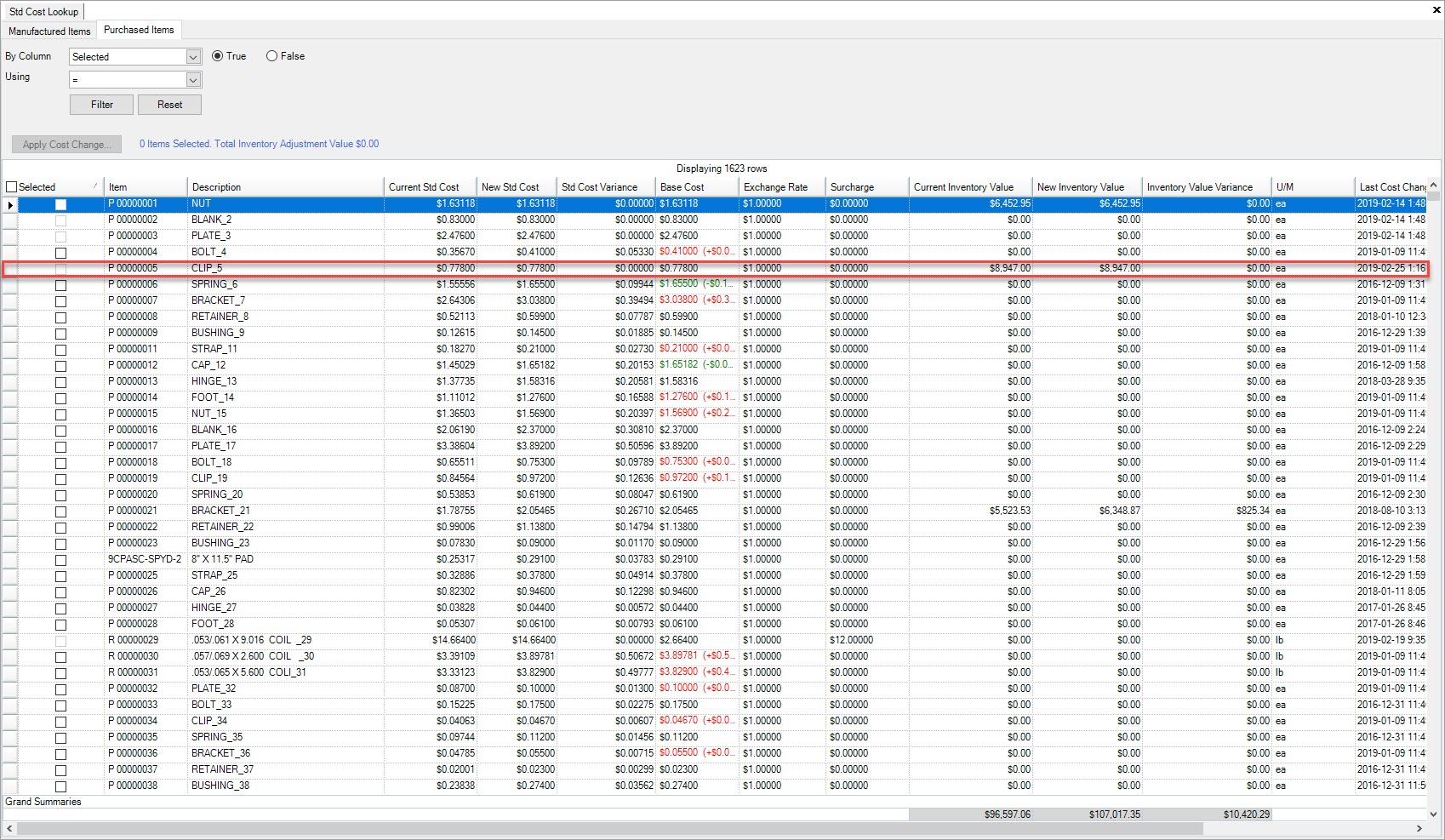1445x840 pixels.
Task: Sort by the Item column header
Action: pos(146,187)
